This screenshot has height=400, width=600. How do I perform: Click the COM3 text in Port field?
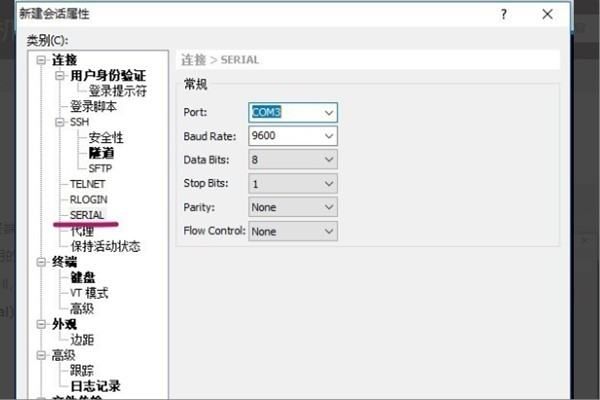[266, 112]
